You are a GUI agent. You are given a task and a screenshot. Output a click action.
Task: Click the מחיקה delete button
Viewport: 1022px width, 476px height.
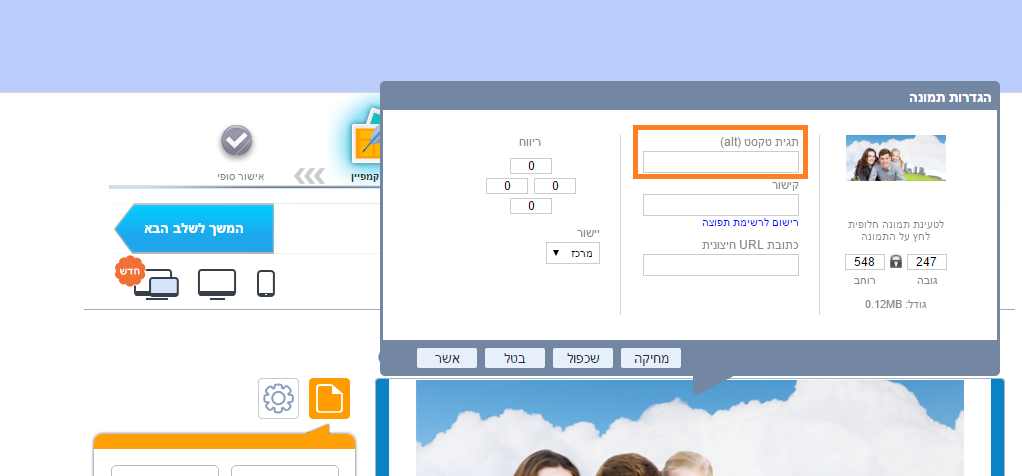pos(650,358)
